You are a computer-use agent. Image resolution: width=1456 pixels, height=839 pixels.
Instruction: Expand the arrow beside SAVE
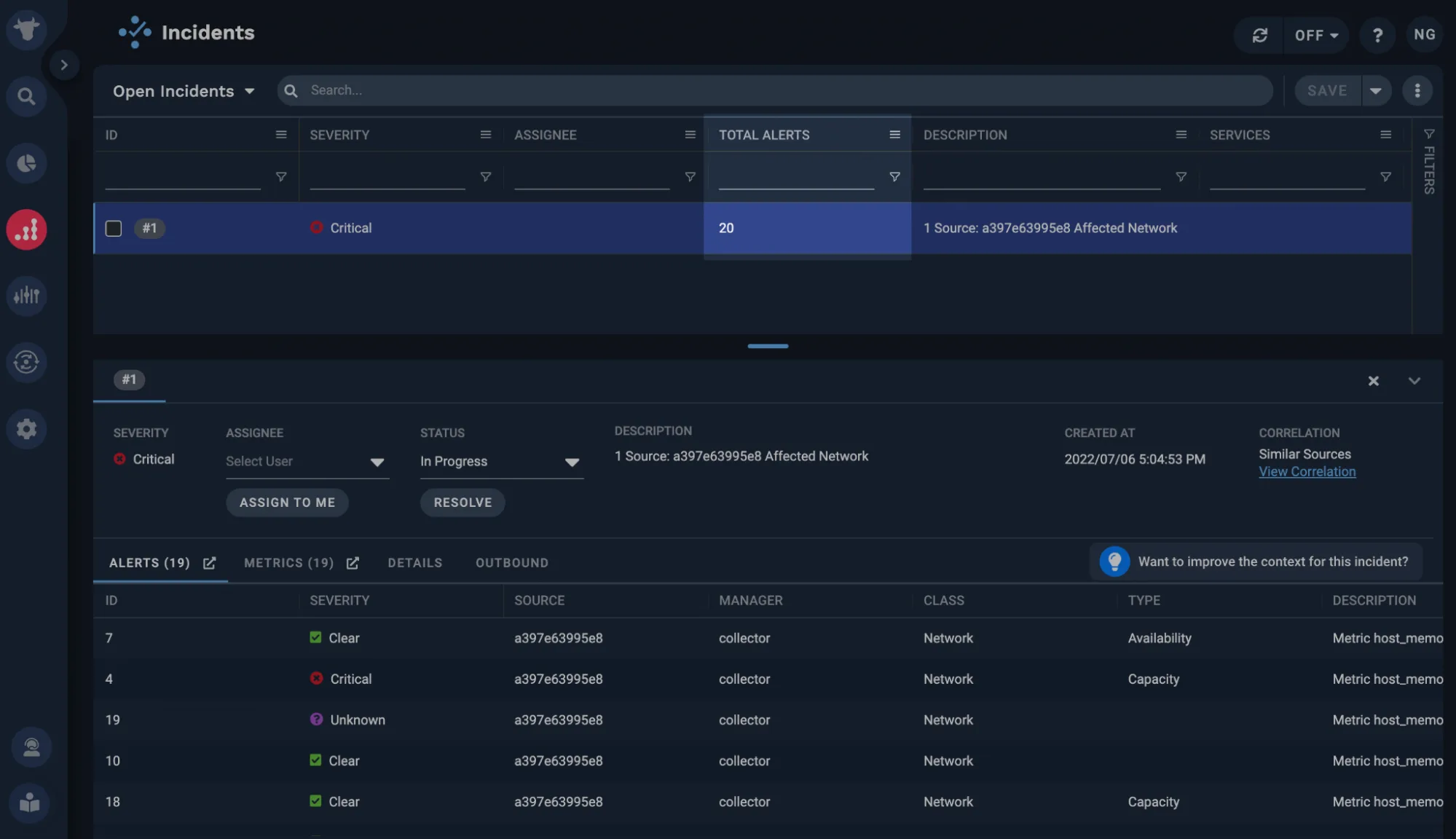click(x=1376, y=91)
